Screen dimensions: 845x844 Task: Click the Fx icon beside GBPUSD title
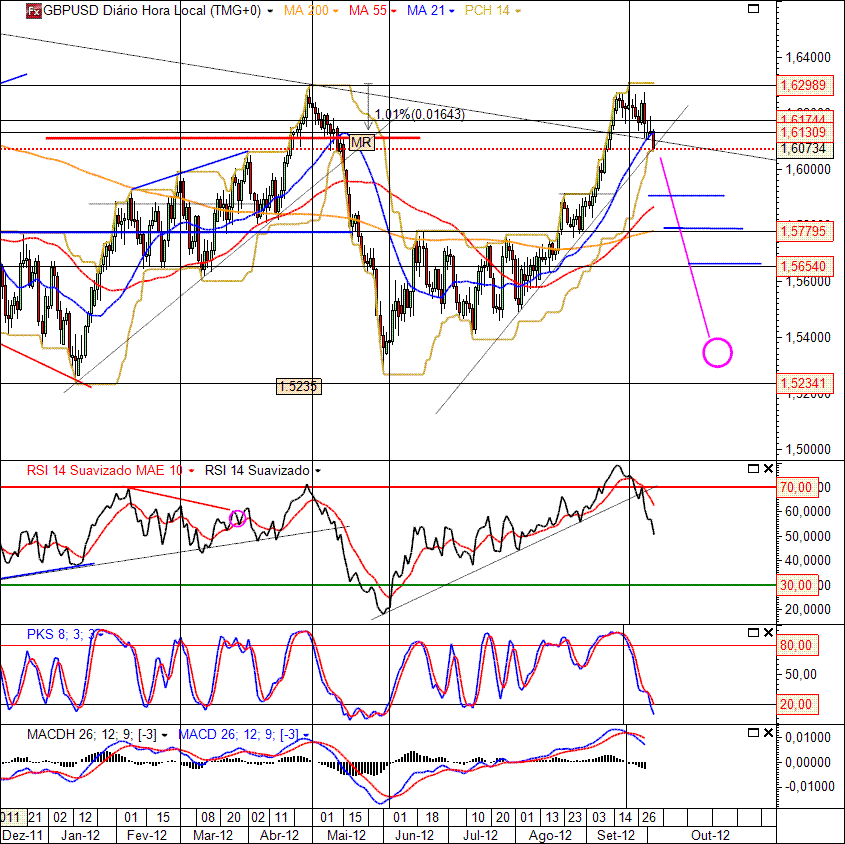[x=33, y=11]
